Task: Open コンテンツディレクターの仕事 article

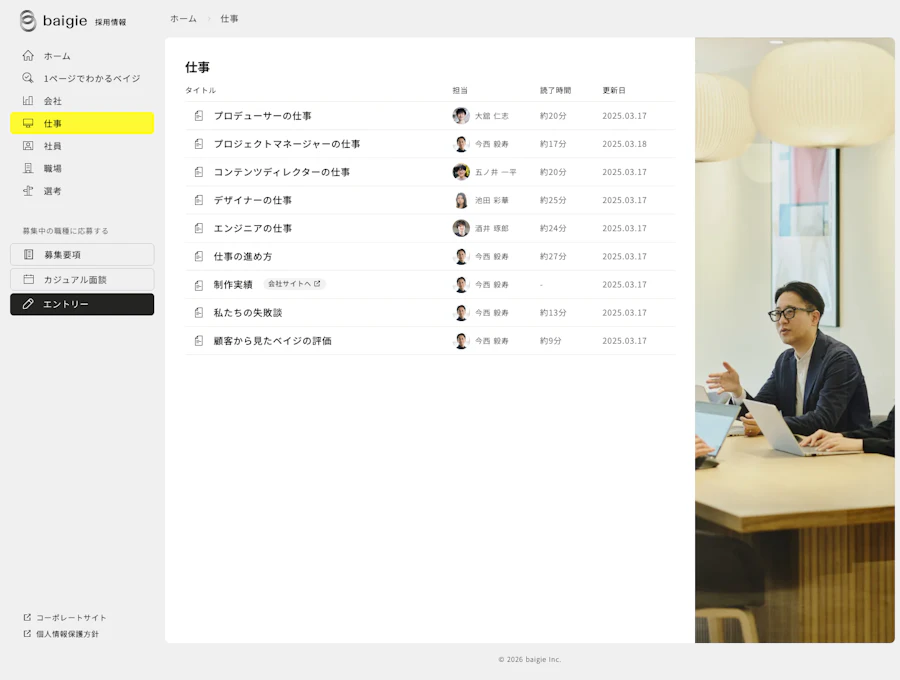Action: point(282,172)
